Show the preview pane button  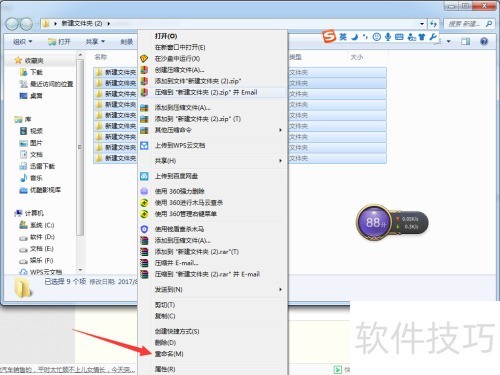(466, 41)
